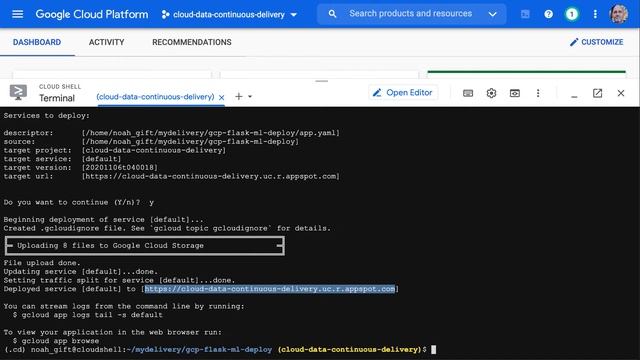Close the cloud-data-continuous-delivery terminal tab
This screenshot has height=360, width=640.
pos(221,97)
